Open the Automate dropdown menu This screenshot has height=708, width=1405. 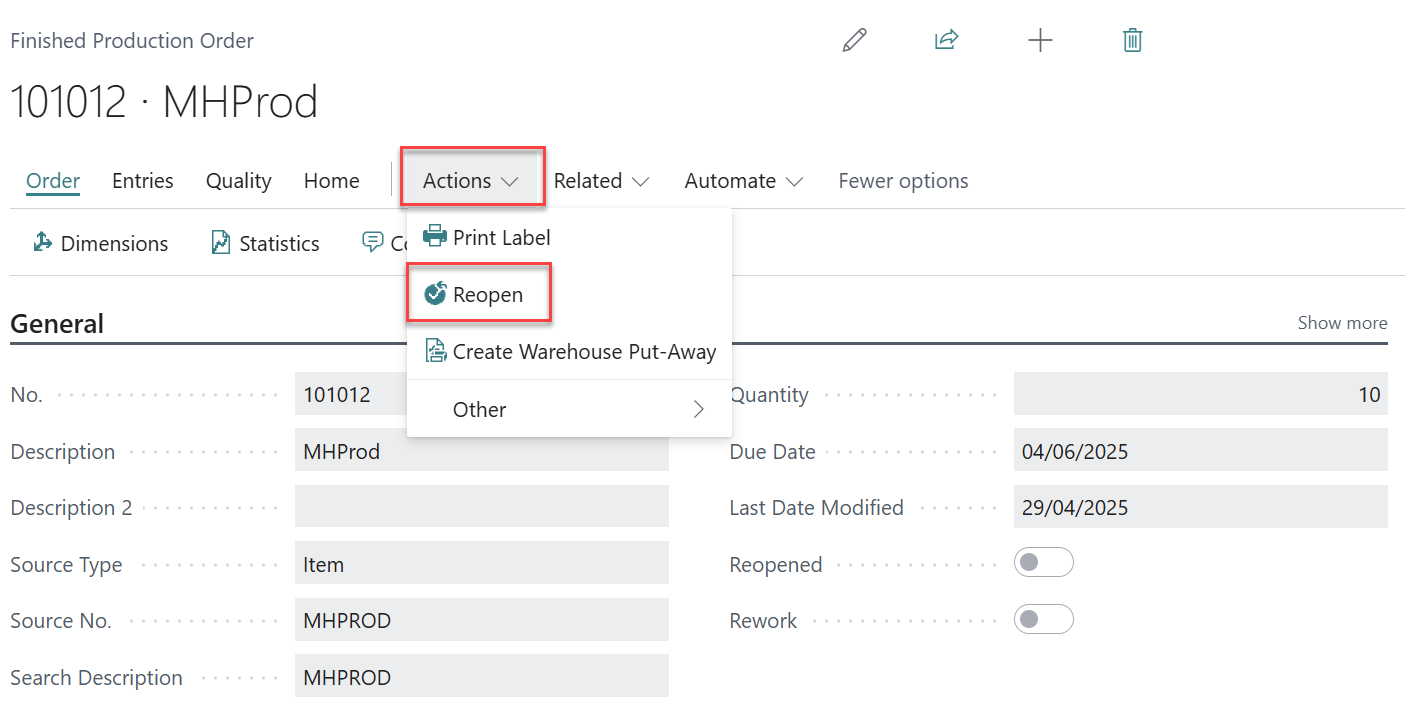click(x=743, y=181)
